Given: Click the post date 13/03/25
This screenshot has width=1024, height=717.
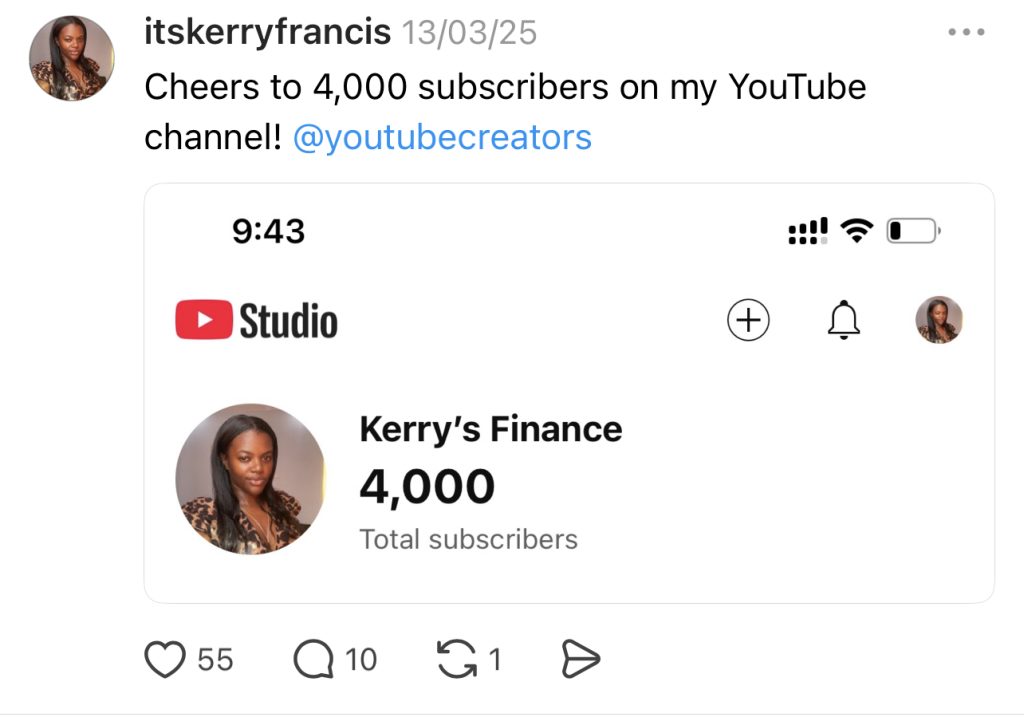Looking at the screenshot, I should (x=469, y=33).
